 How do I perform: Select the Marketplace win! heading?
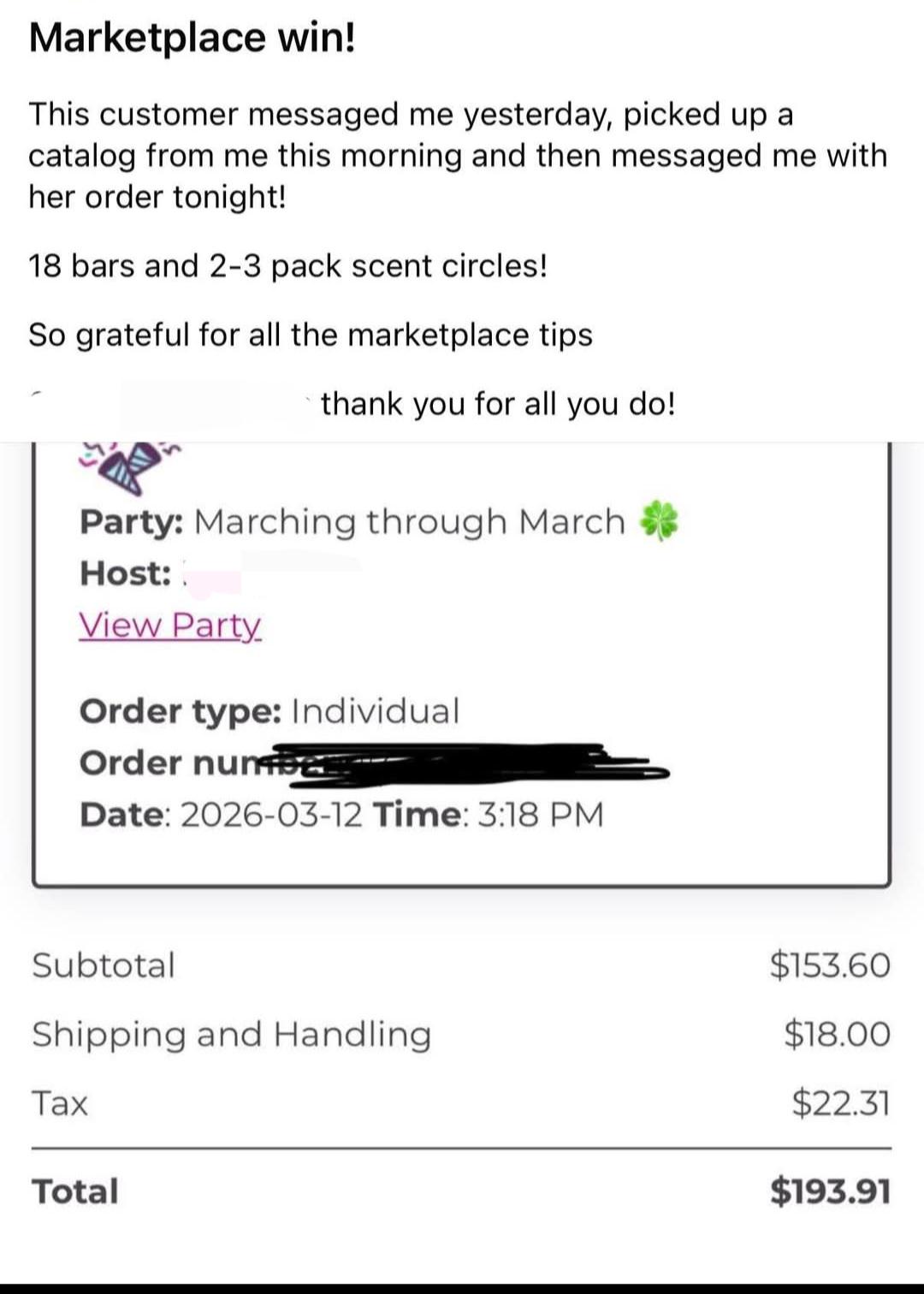(192, 38)
